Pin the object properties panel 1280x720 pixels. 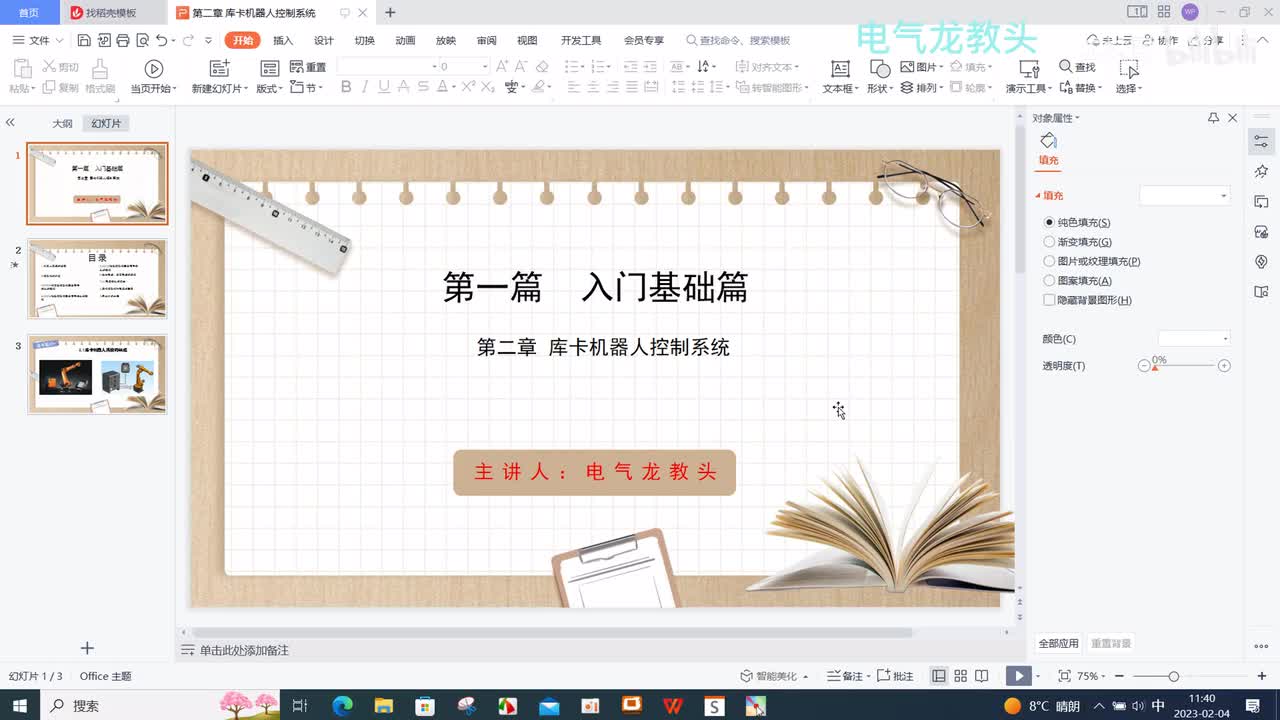pos(1214,118)
